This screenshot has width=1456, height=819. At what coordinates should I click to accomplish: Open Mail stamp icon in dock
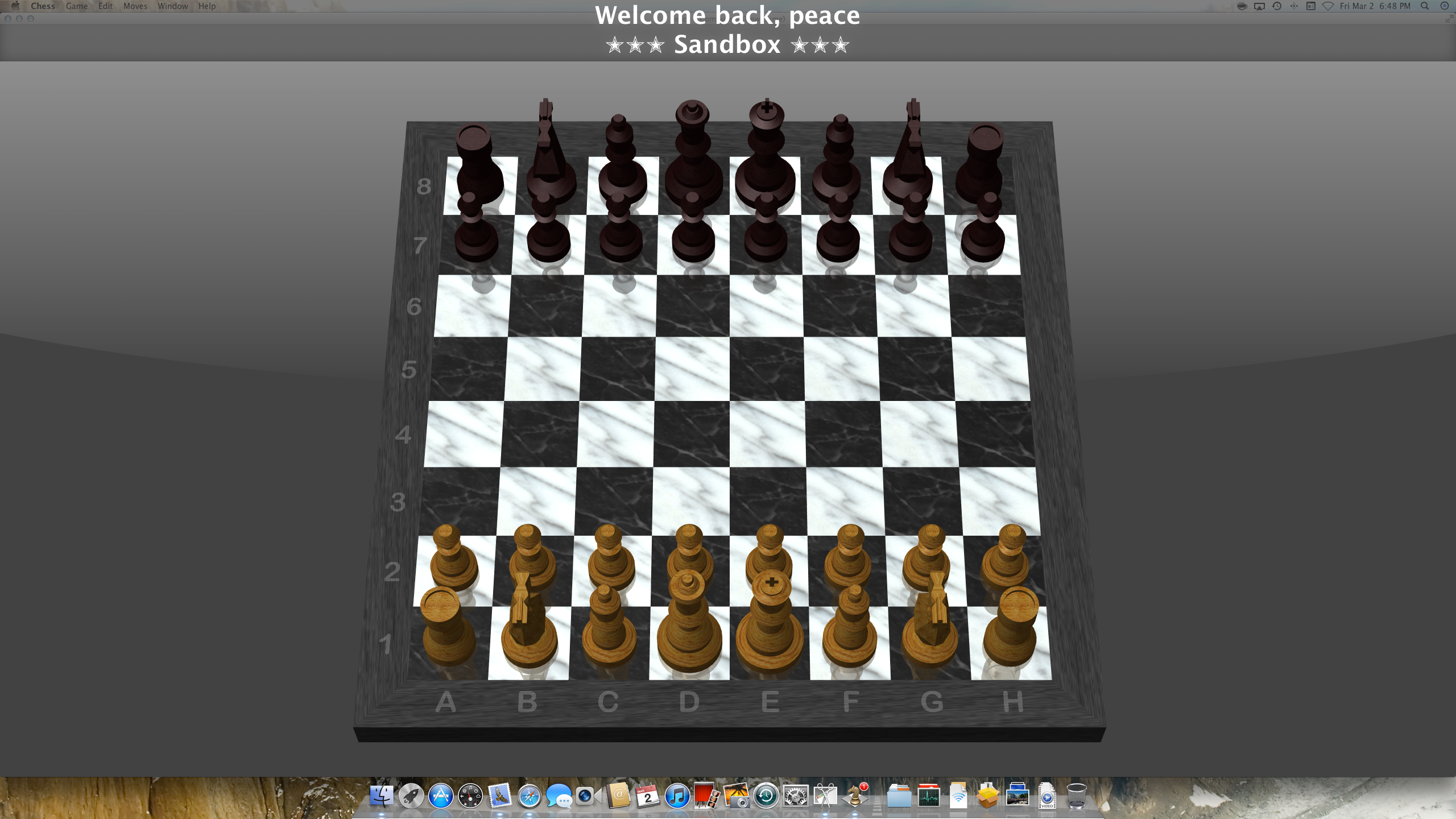tap(500, 796)
